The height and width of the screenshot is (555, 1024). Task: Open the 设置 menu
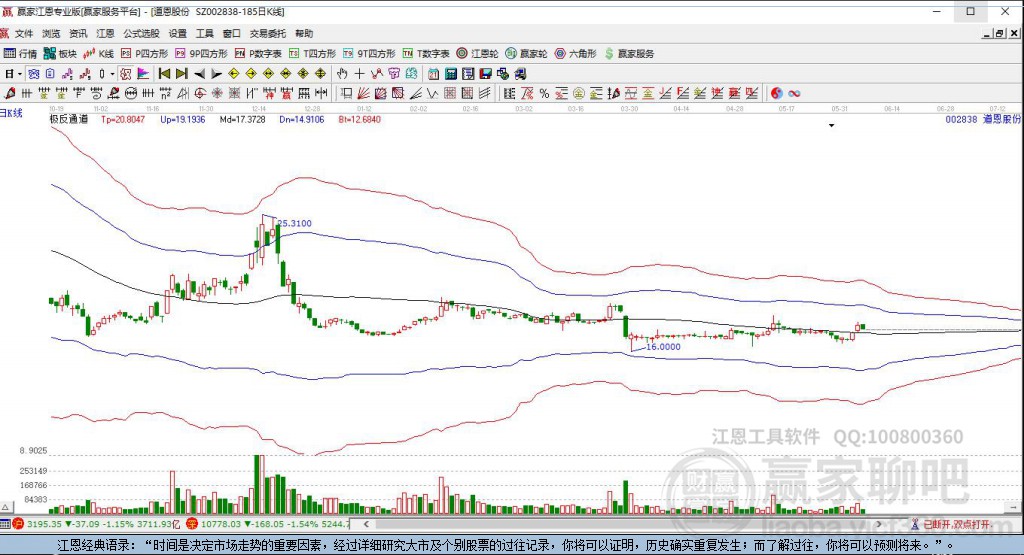178,33
